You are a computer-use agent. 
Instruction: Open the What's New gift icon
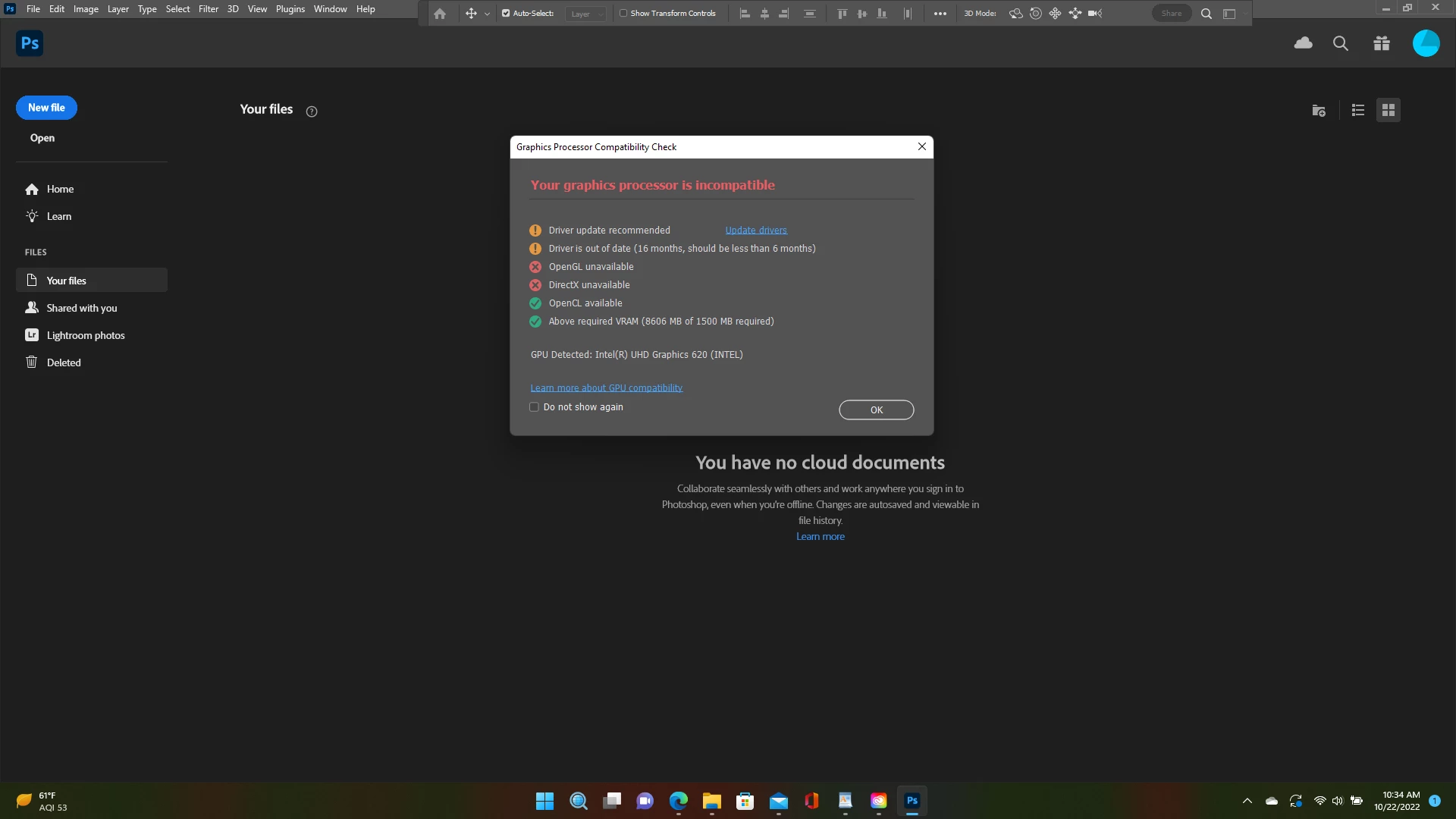[1381, 43]
